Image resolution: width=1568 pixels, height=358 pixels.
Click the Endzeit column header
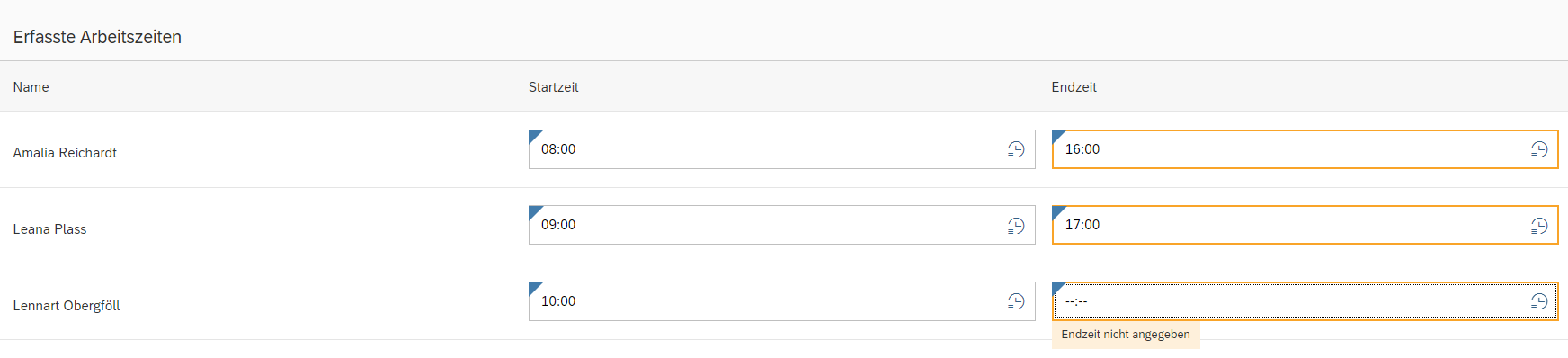click(x=1074, y=87)
